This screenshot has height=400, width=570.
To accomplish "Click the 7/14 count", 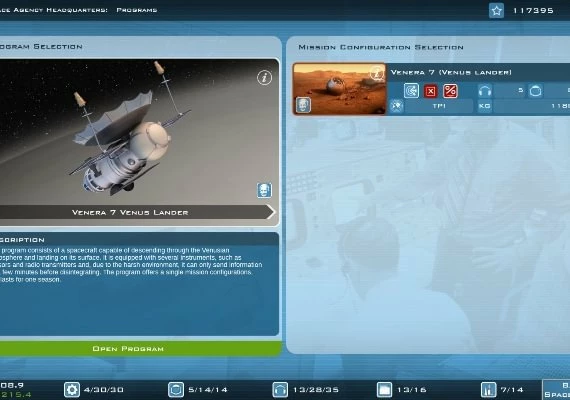I will click(512, 390).
